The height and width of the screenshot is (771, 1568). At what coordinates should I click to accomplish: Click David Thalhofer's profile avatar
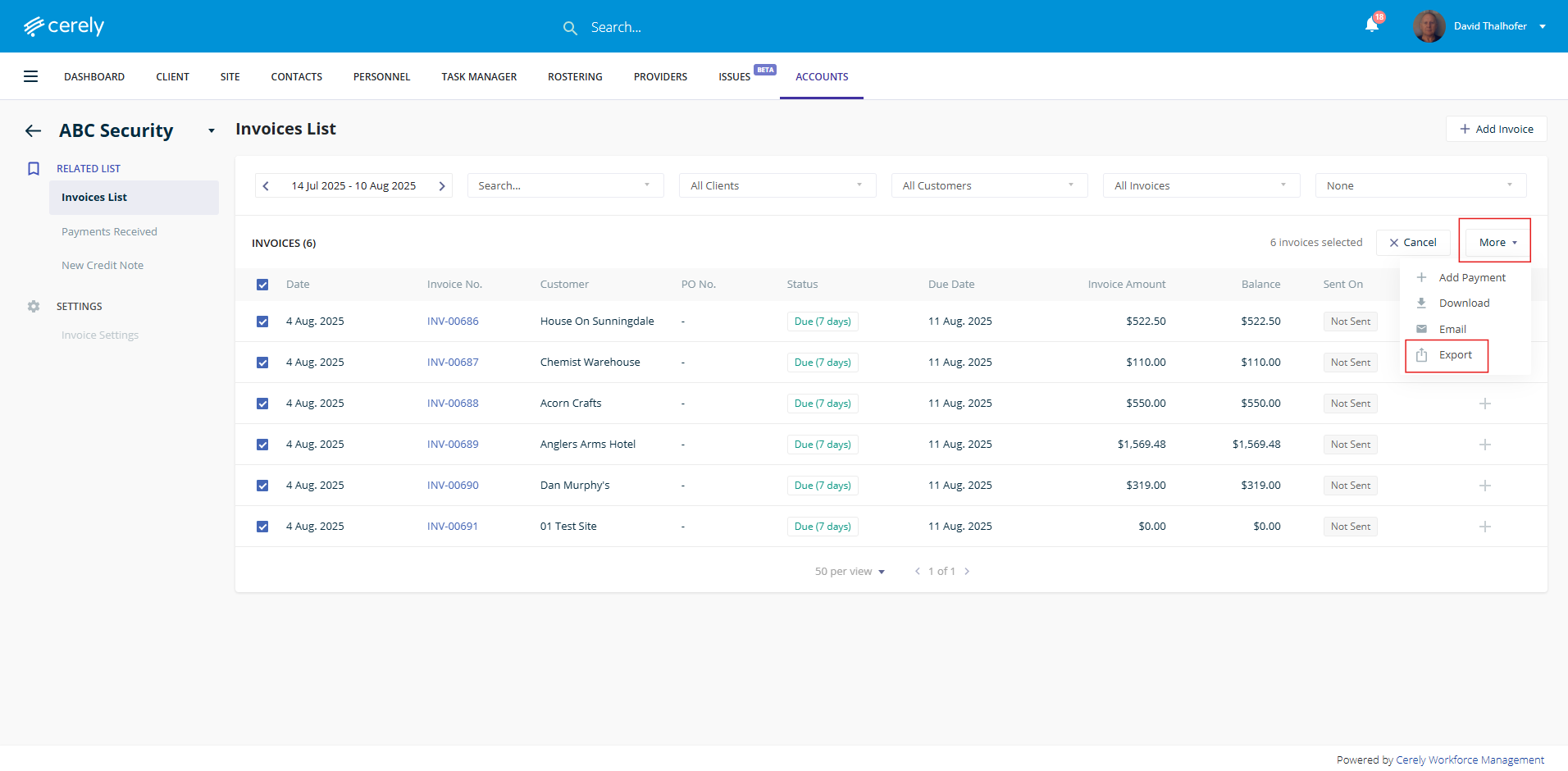(1429, 26)
